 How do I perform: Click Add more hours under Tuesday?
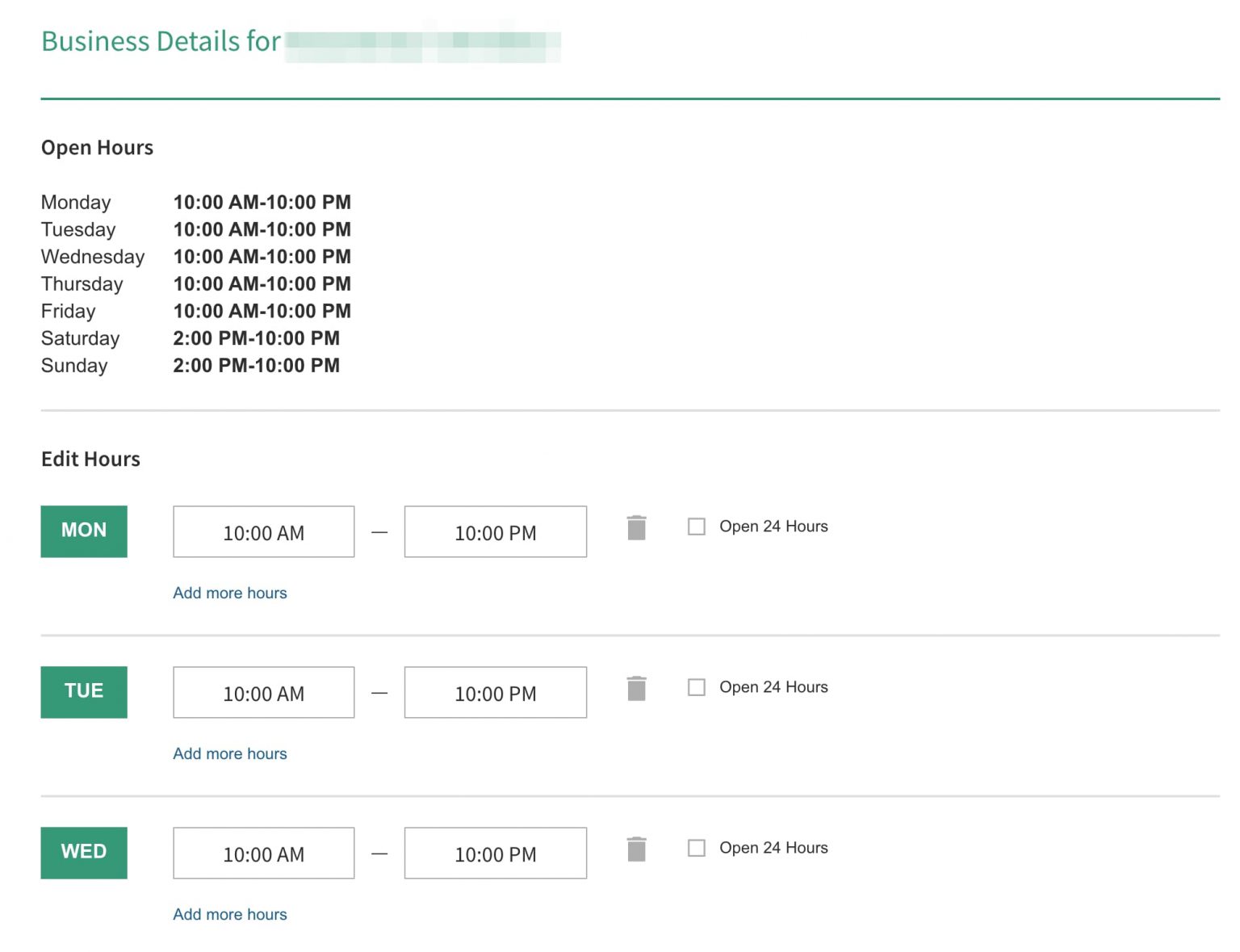click(230, 753)
